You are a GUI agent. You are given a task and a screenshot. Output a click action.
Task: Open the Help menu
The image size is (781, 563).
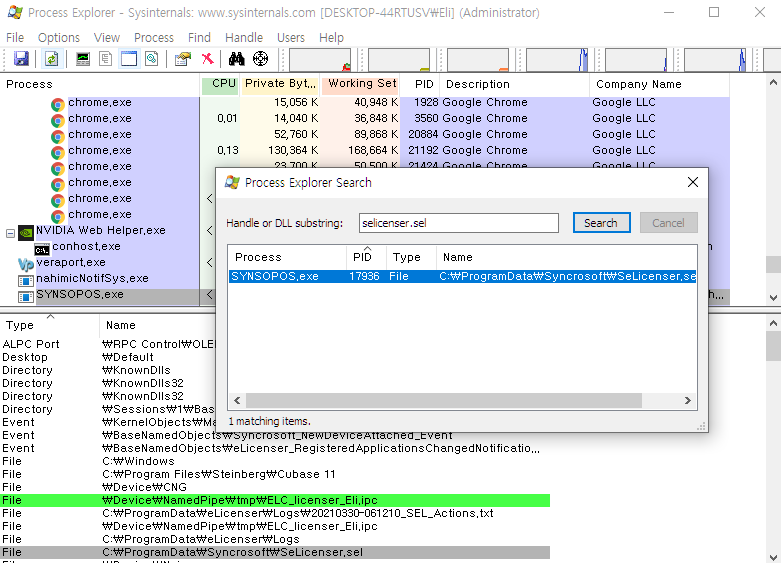coord(331,37)
